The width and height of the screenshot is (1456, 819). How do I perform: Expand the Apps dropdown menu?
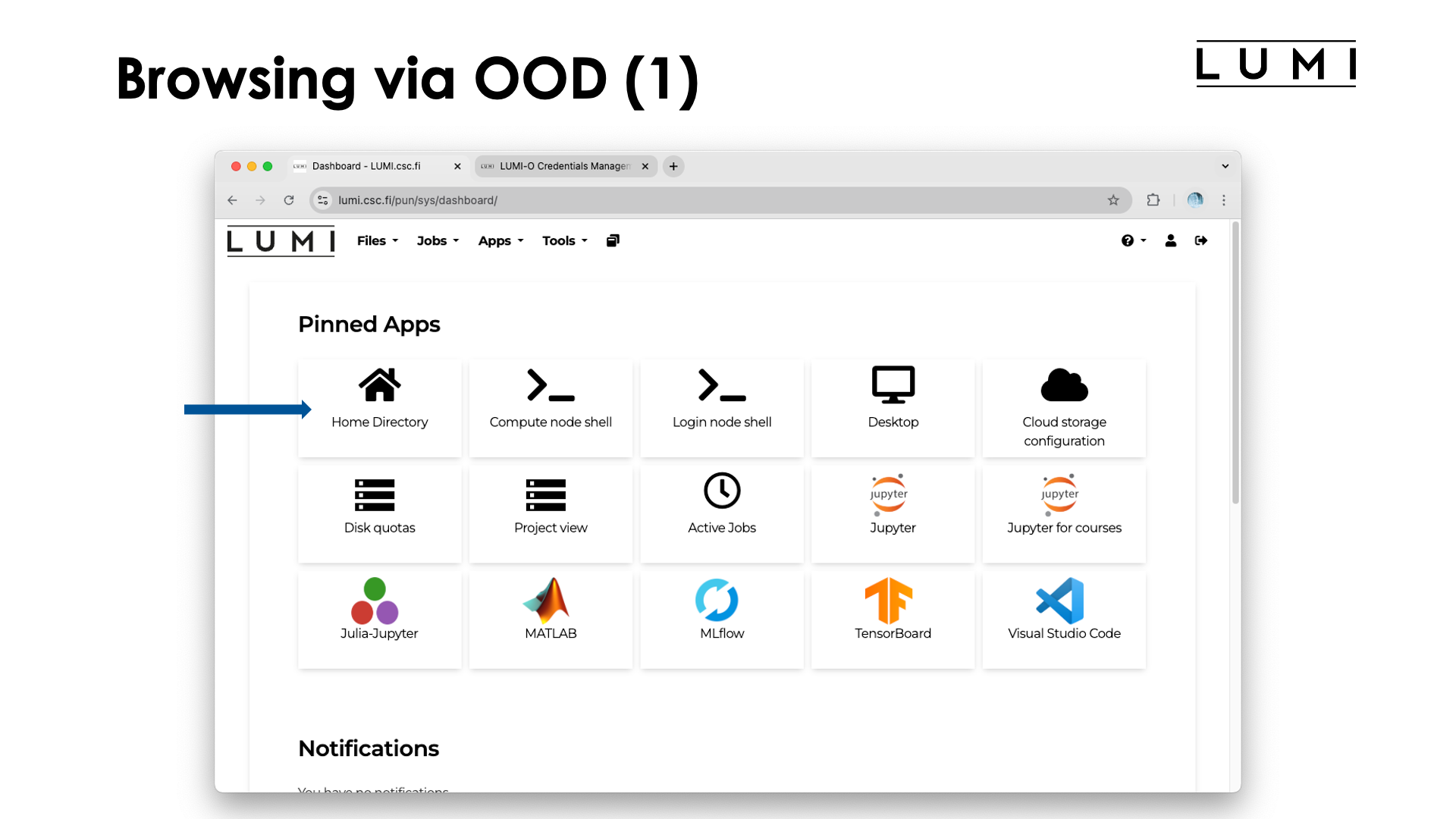coord(500,240)
